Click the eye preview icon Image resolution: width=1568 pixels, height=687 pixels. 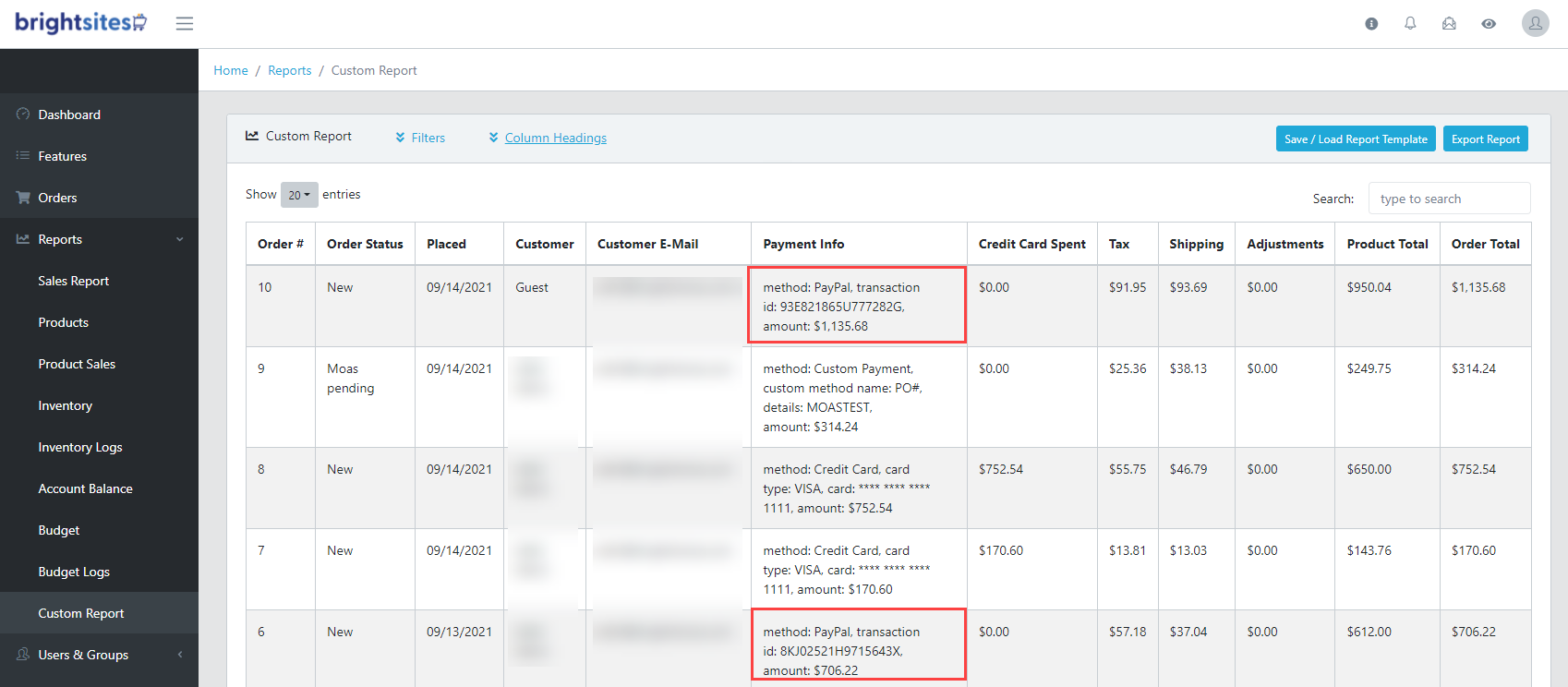(x=1489, y=24)
